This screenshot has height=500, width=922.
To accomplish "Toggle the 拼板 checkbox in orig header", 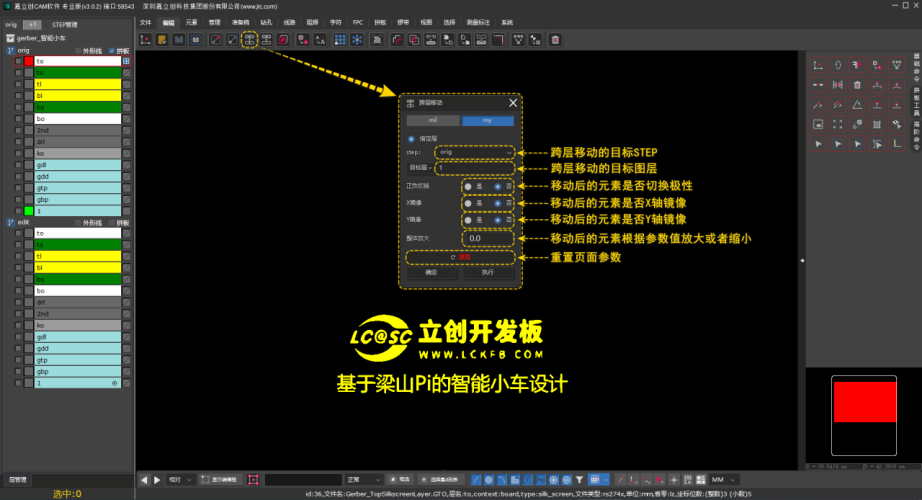I will (x=112, y=51).
